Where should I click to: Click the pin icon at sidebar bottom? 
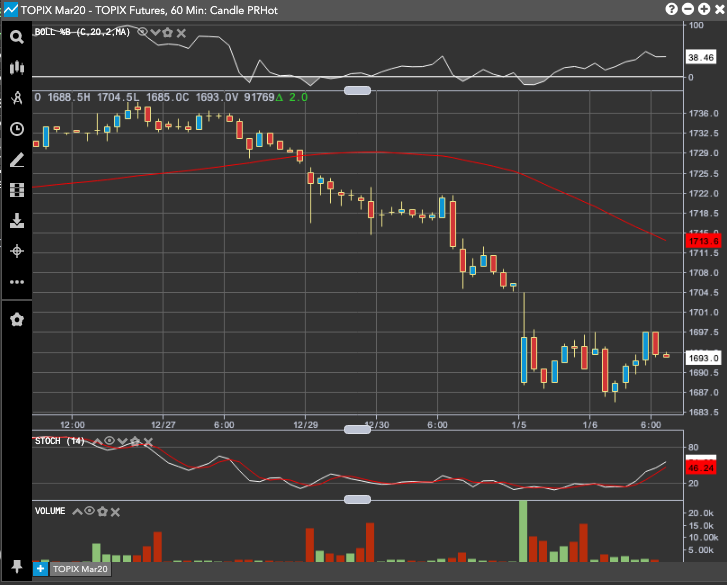pos(17,566)
